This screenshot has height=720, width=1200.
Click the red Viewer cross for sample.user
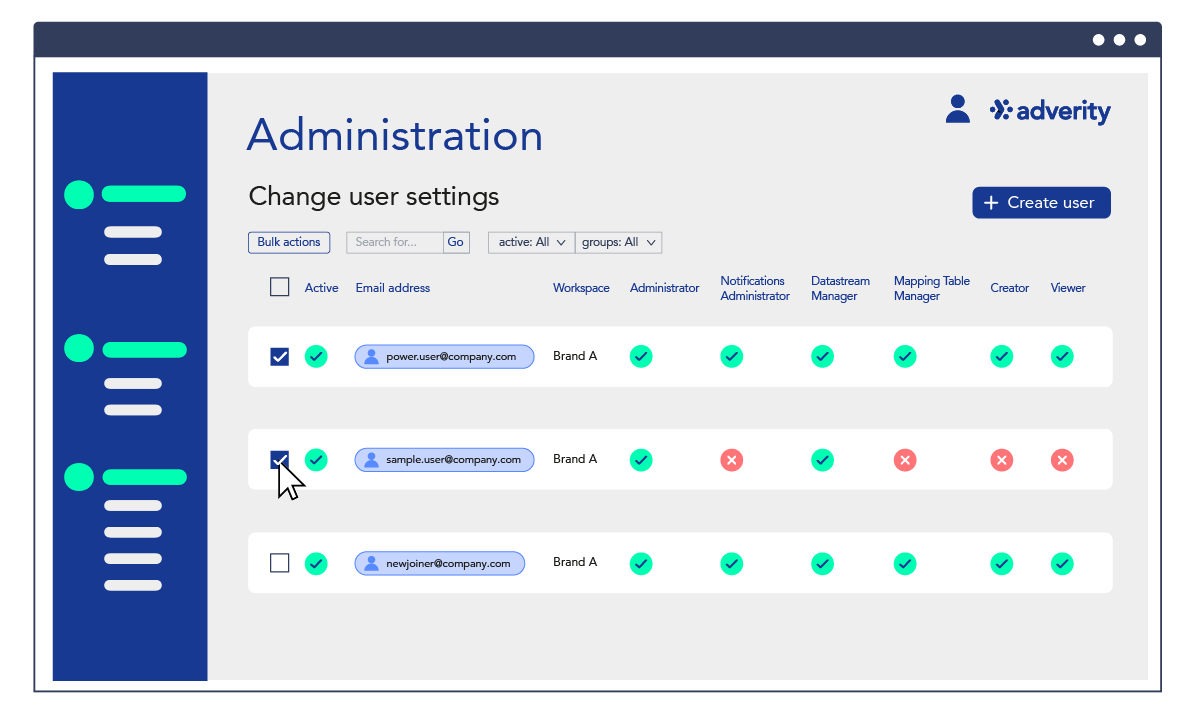coord(1062,459)
